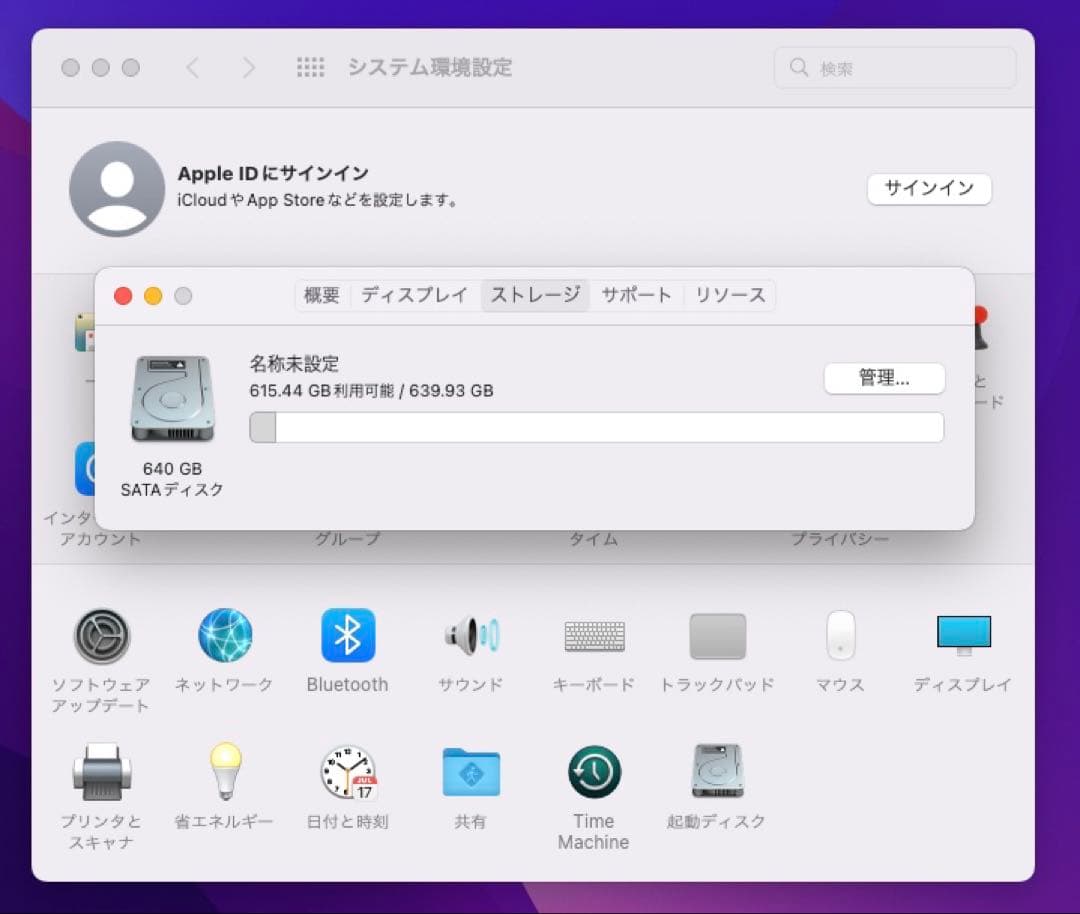This screenshot has width=1080, height=914.
Task: Open Trackpad preferences
Action: 717,635
